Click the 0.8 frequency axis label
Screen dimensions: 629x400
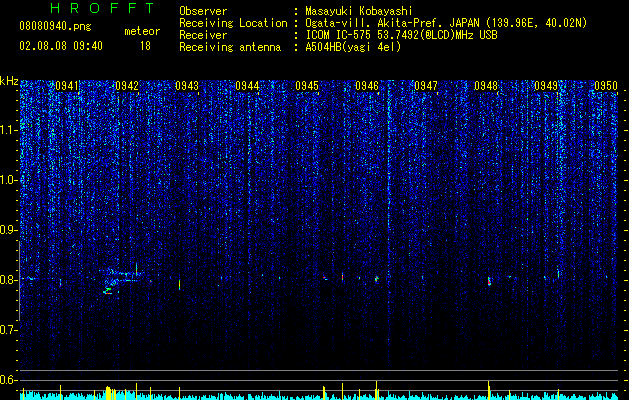coord(9,280)
